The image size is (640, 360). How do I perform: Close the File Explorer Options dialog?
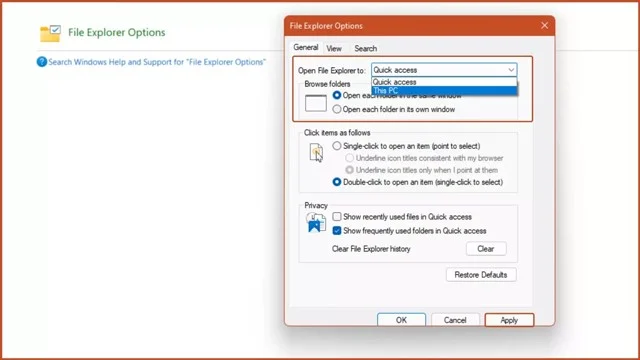click(544, 25)
